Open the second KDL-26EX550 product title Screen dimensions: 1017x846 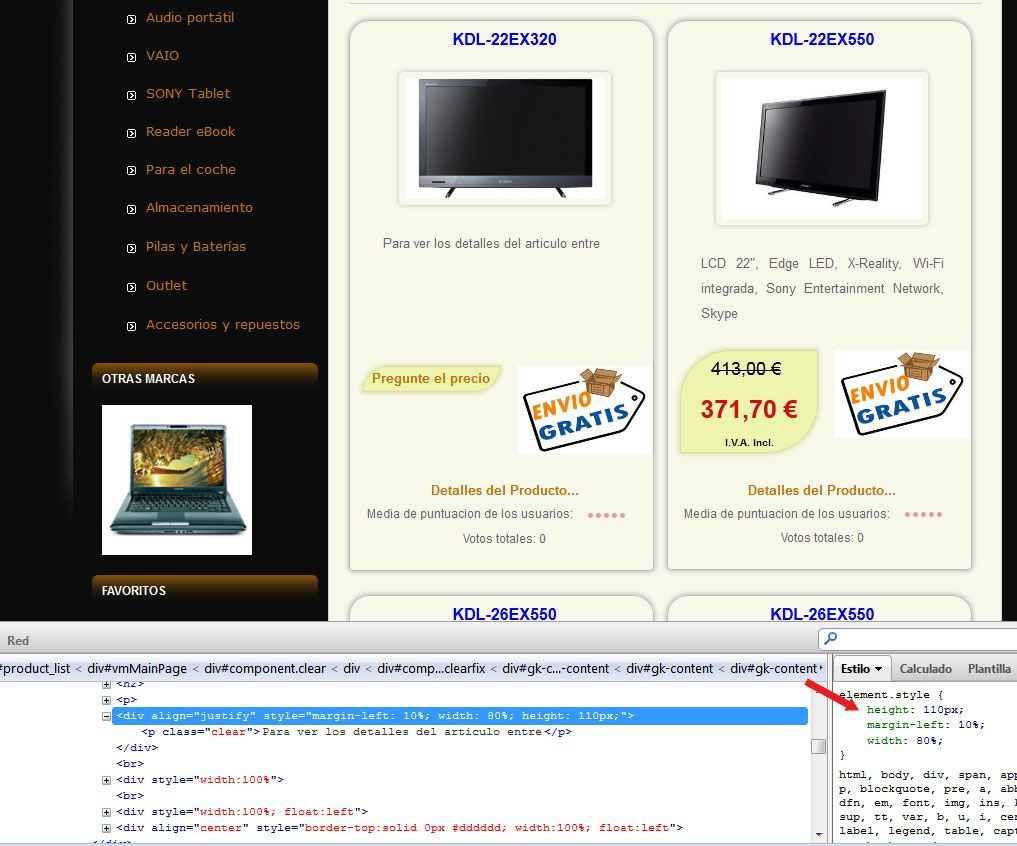(x=822, y=614)
